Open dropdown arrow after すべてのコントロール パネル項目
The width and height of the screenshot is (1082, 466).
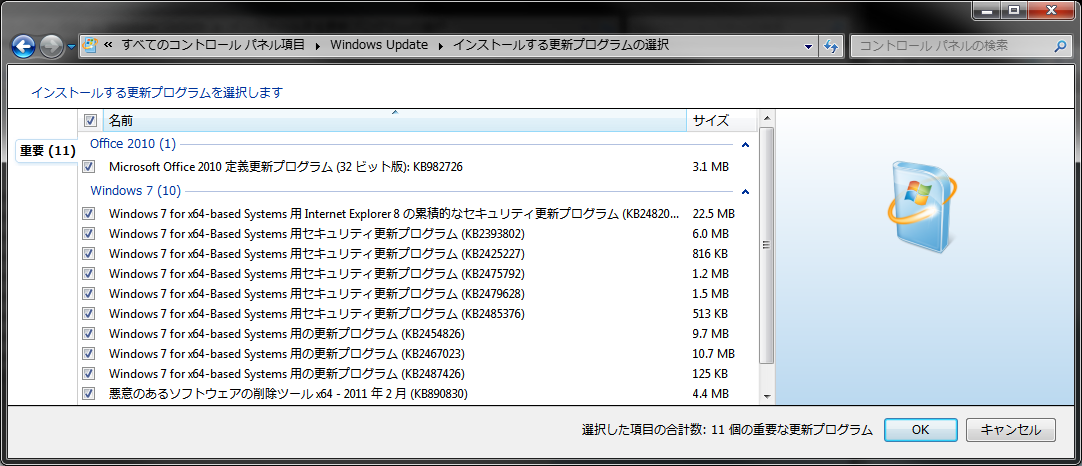click(318, 46)
